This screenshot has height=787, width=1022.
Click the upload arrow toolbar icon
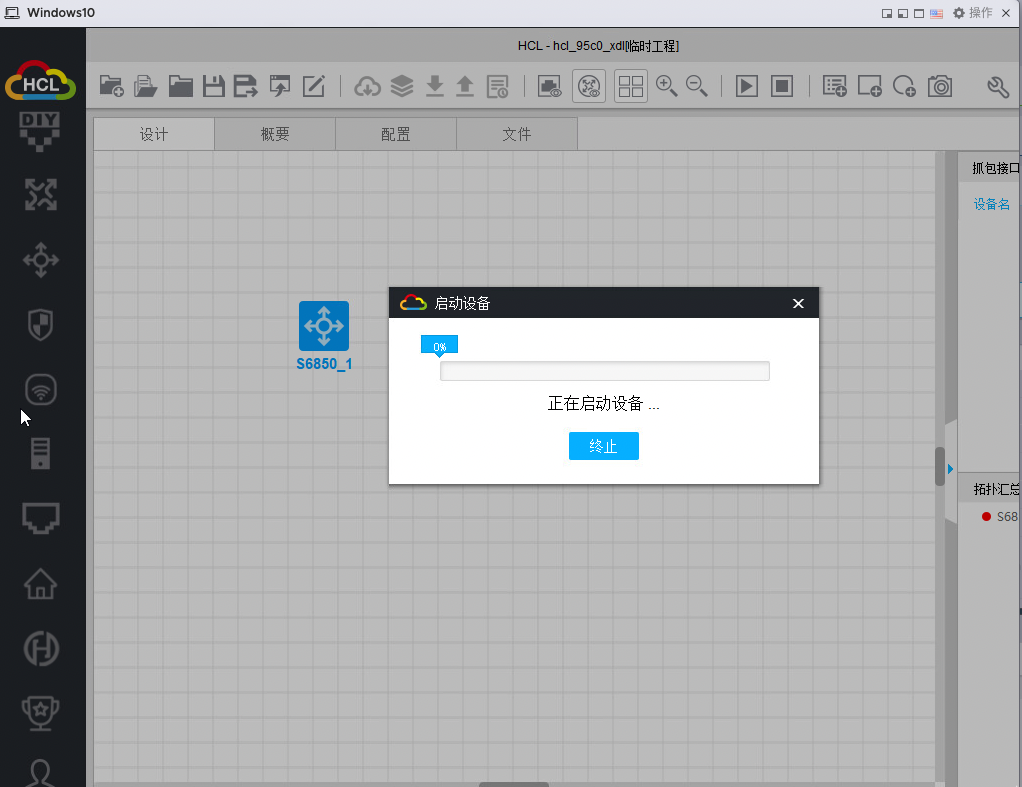tap(465, 86)
